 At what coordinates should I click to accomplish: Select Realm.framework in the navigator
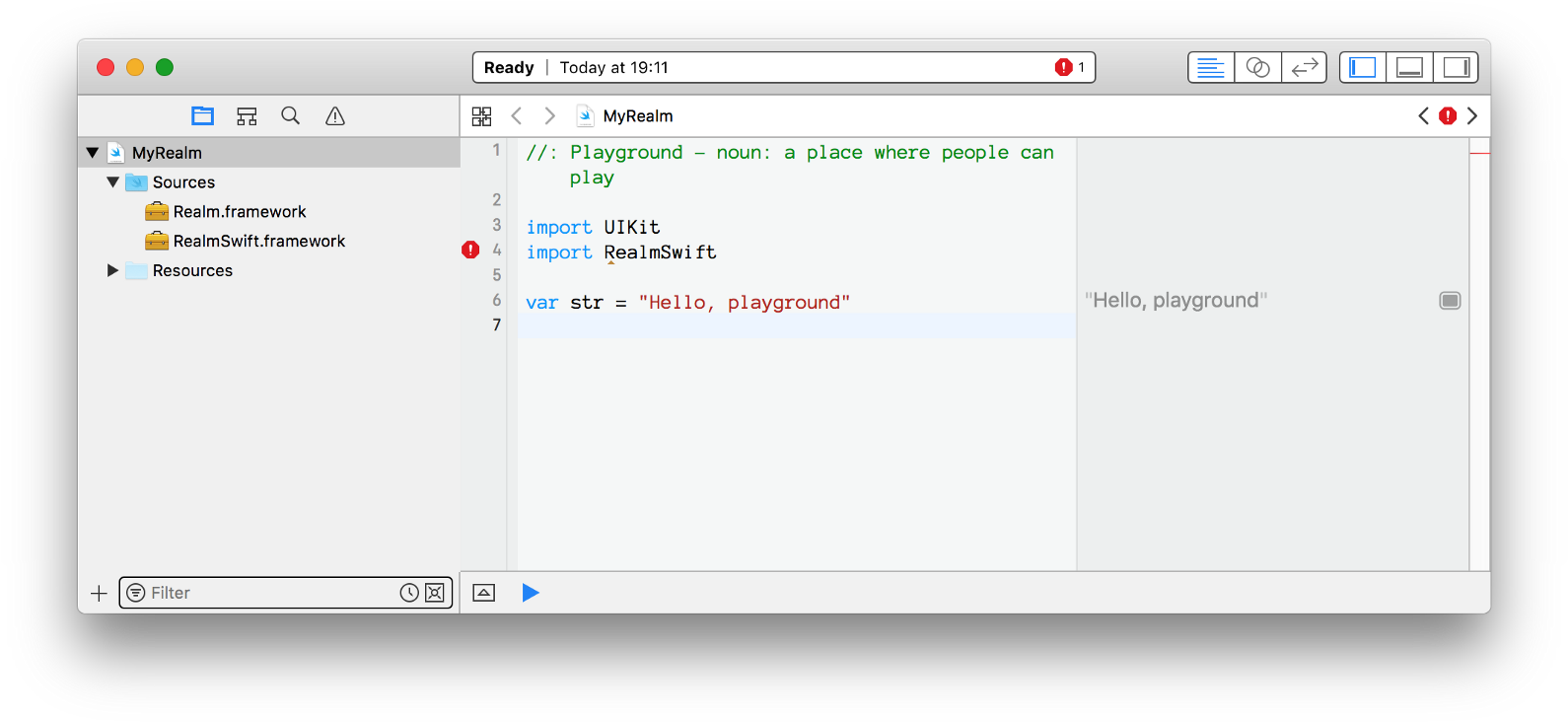click(x=239, y=212)
